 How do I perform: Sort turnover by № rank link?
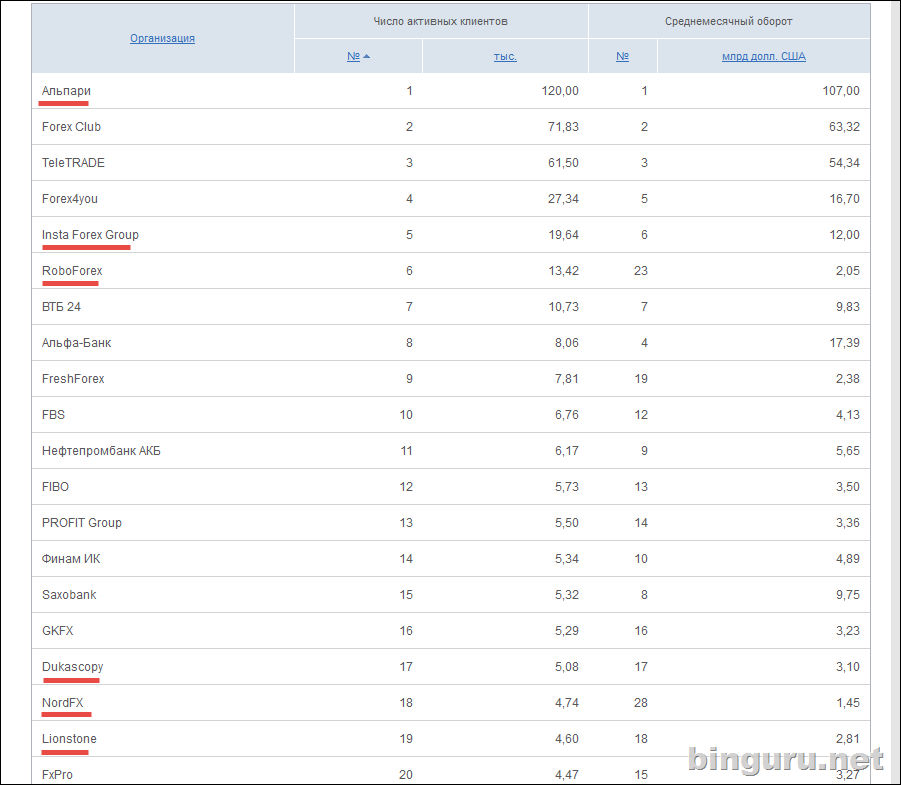[622, 56]
